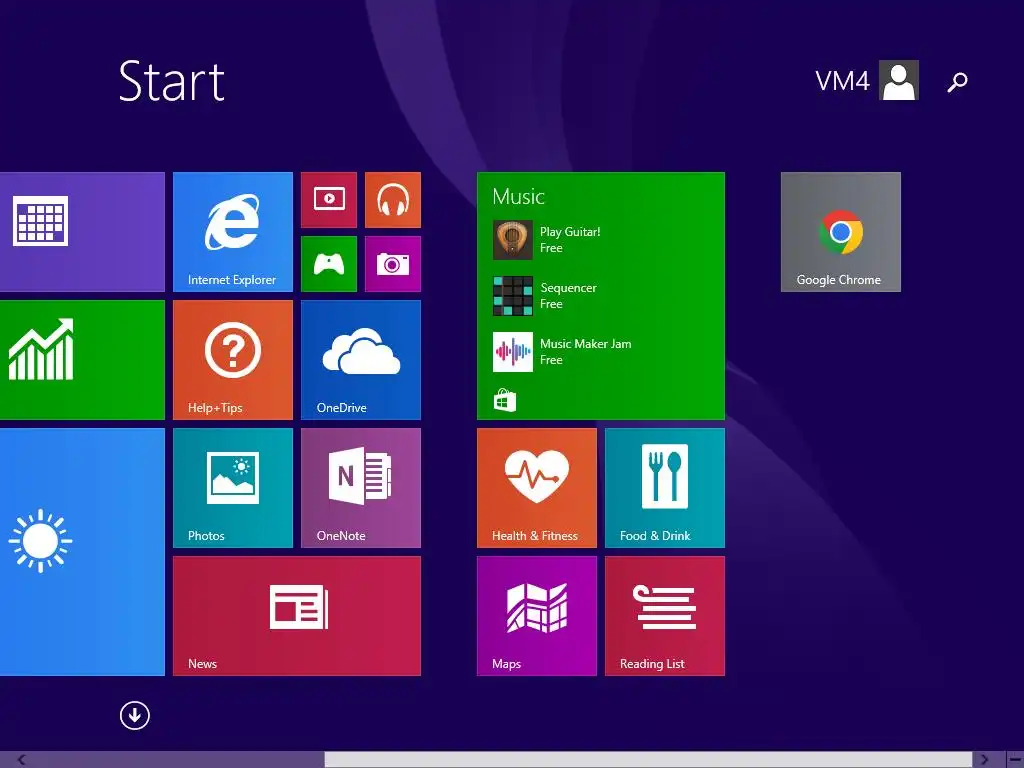The width and height of the screenshot is (1024, 768).
Task: Open the Video small tile
Action: 328,200
